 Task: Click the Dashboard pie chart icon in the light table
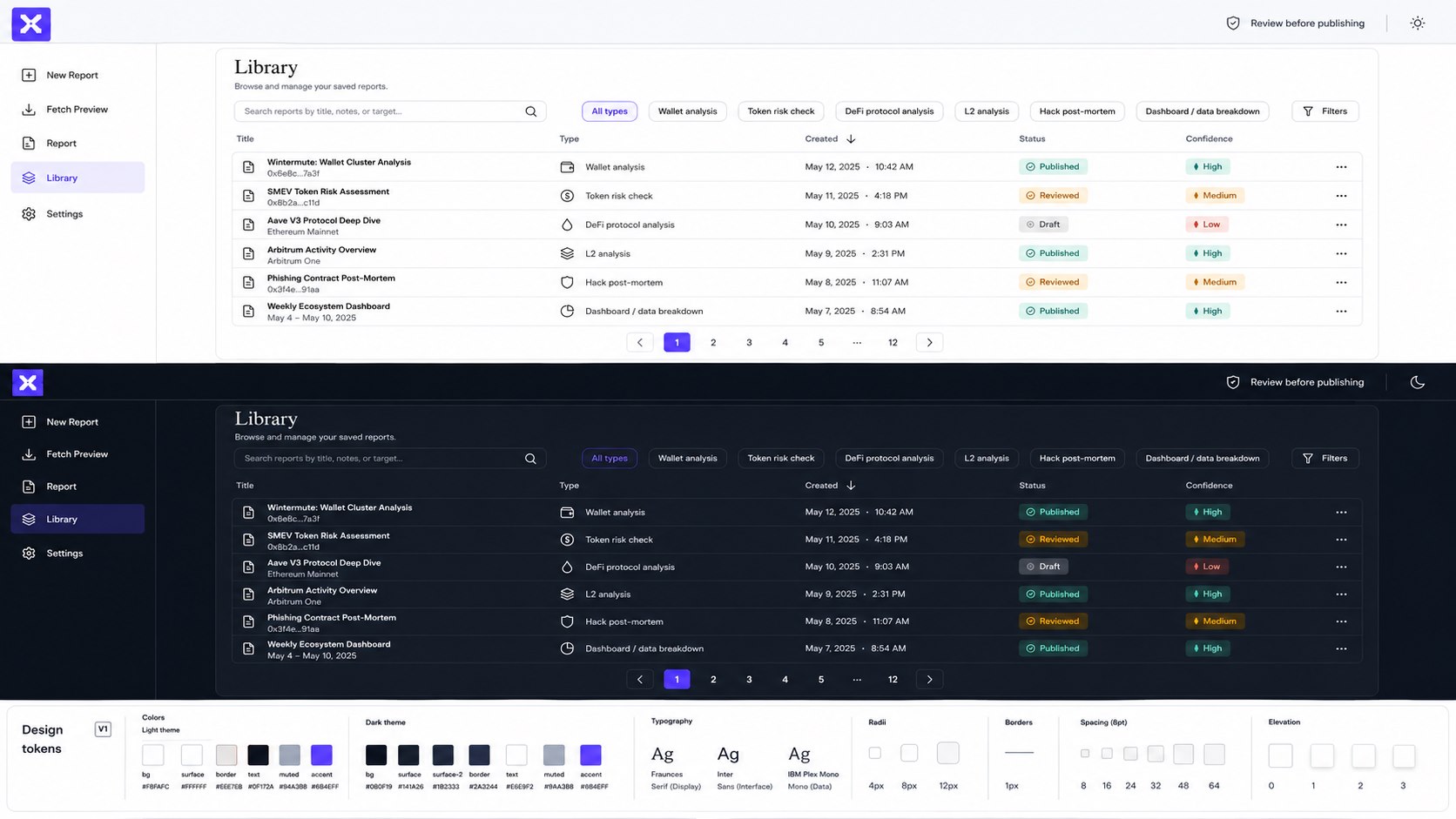click(567, 311)
